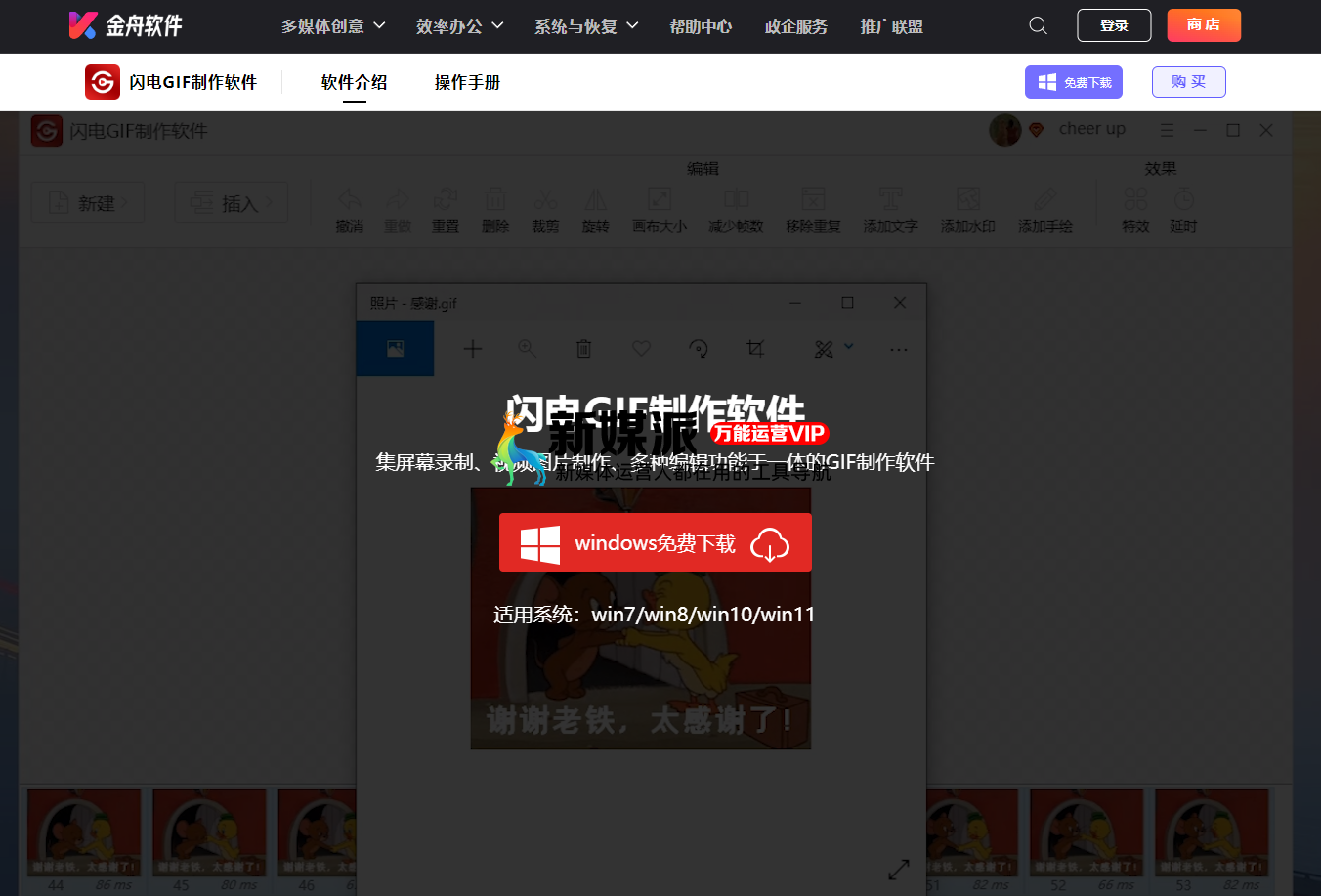Open the hamburger menu in GIF editor title bar

coord(1168,130)
